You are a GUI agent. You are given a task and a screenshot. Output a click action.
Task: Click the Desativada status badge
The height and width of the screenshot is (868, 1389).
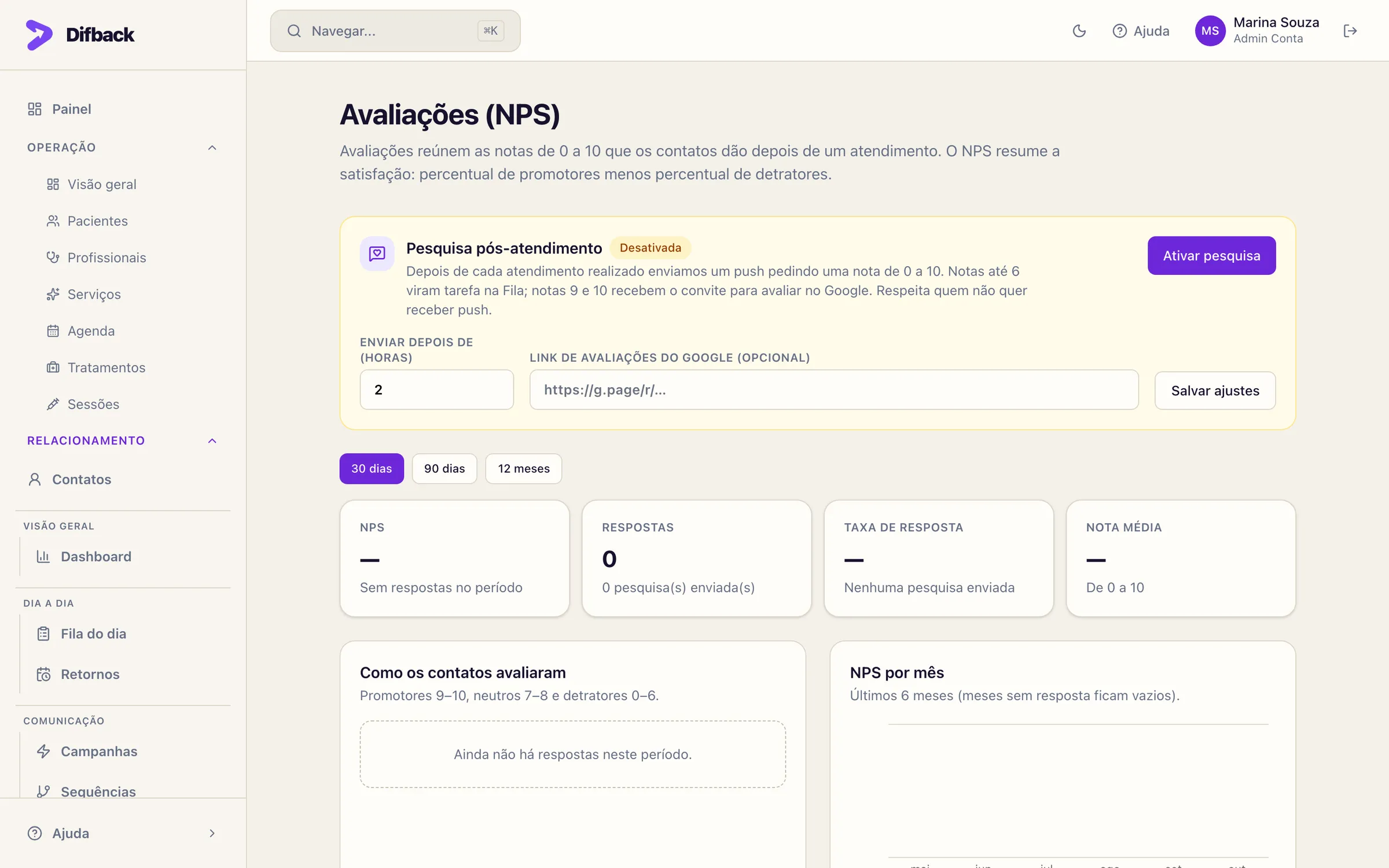click(651, 248)
